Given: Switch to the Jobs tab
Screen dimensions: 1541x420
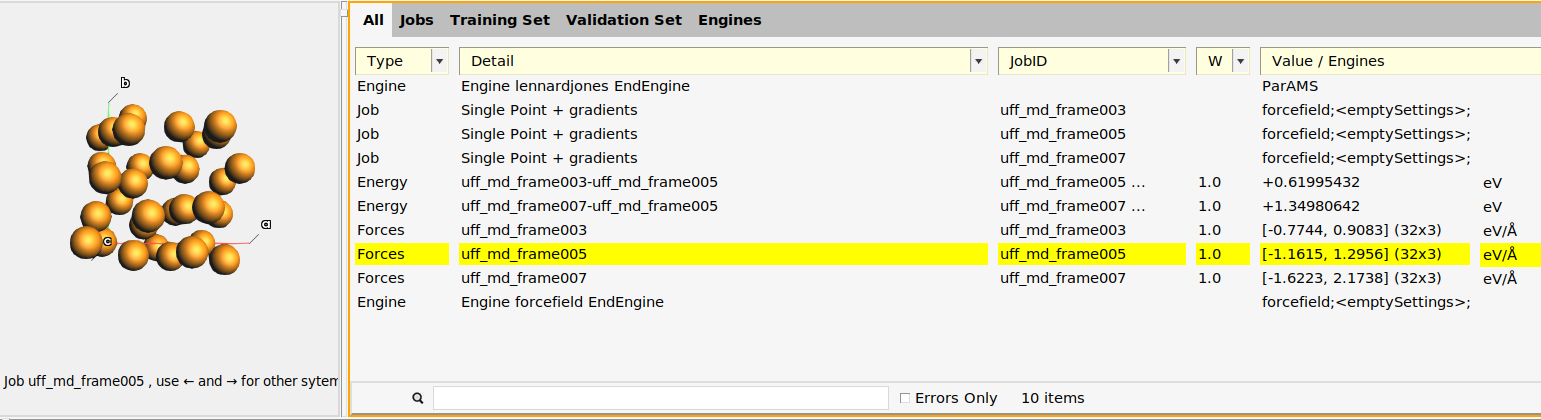Looking at the screenshot, I should pos(416,20).
